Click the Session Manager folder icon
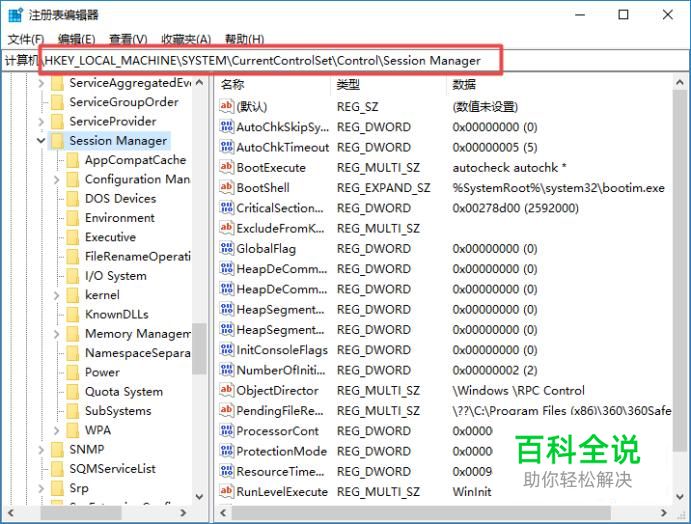691x524 pixels. pos(57,141)
